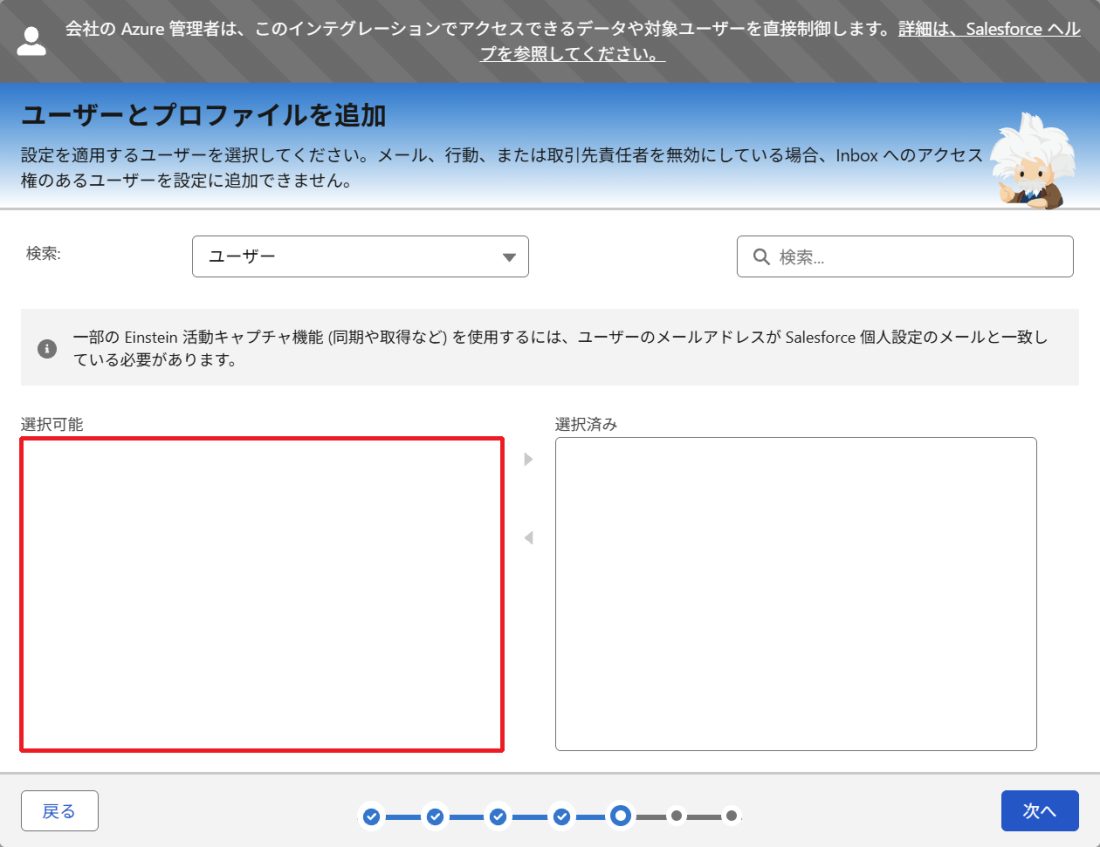Click the first completed progress step
This screenshot has height=847, width=1100.
coord(372,816)
